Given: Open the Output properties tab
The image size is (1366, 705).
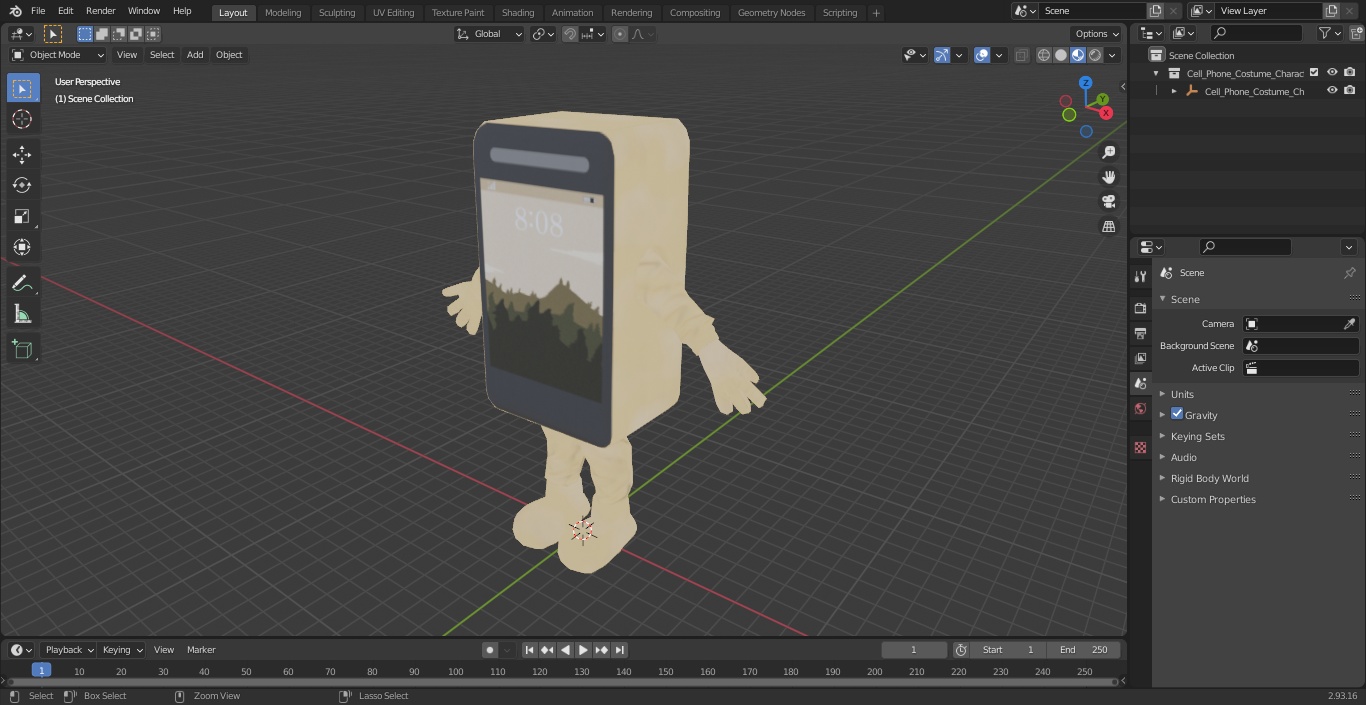Looking at the screenshot, I should 1140,333.
